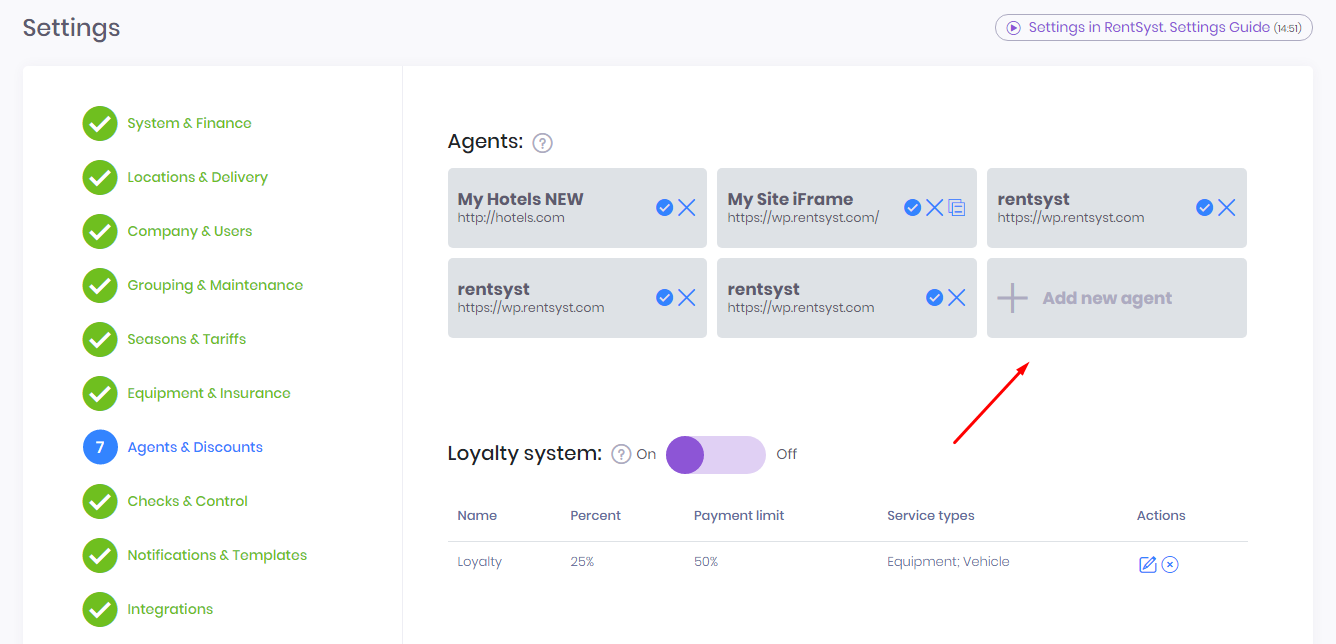This screenshot has width=1336, height=644.
Task: Click the delete X on My Hotels NEW agent
Action: point(687,208)
